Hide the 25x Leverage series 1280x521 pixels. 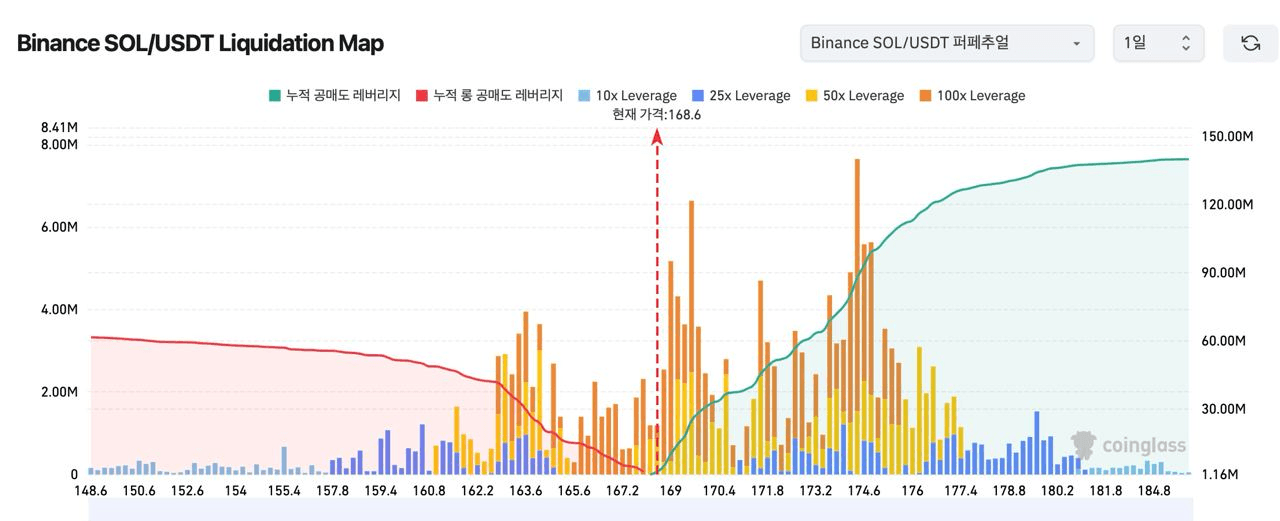(x=741, y=96)
